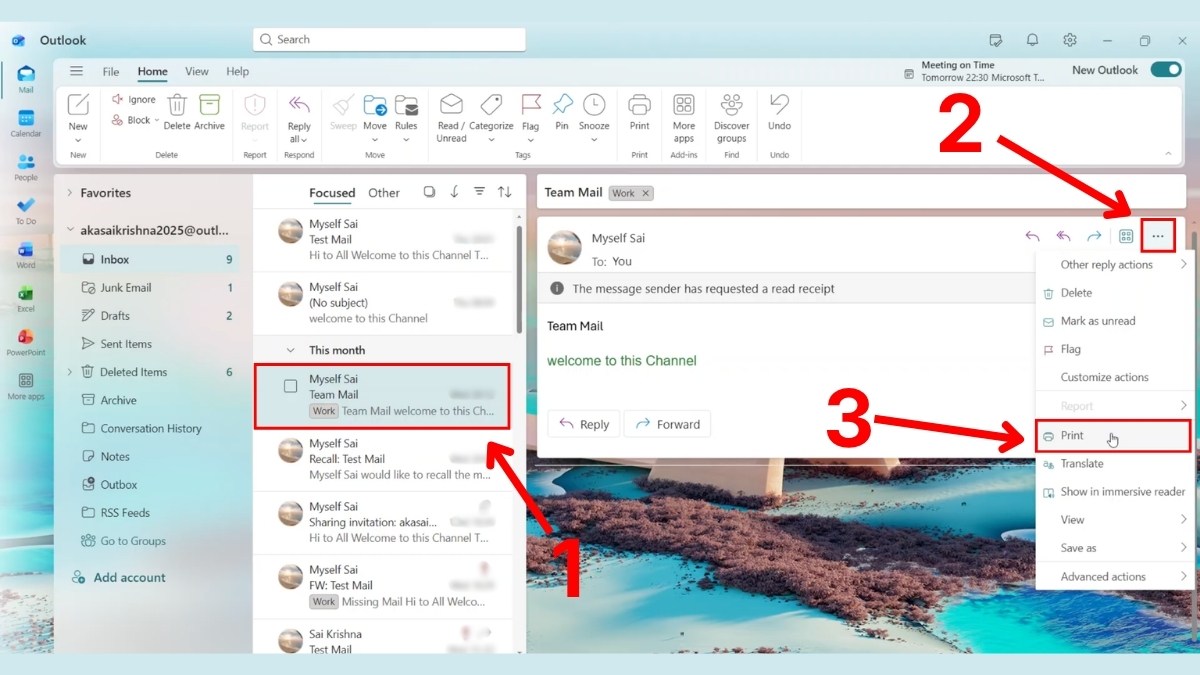Click the filter icon in message list

479,192
